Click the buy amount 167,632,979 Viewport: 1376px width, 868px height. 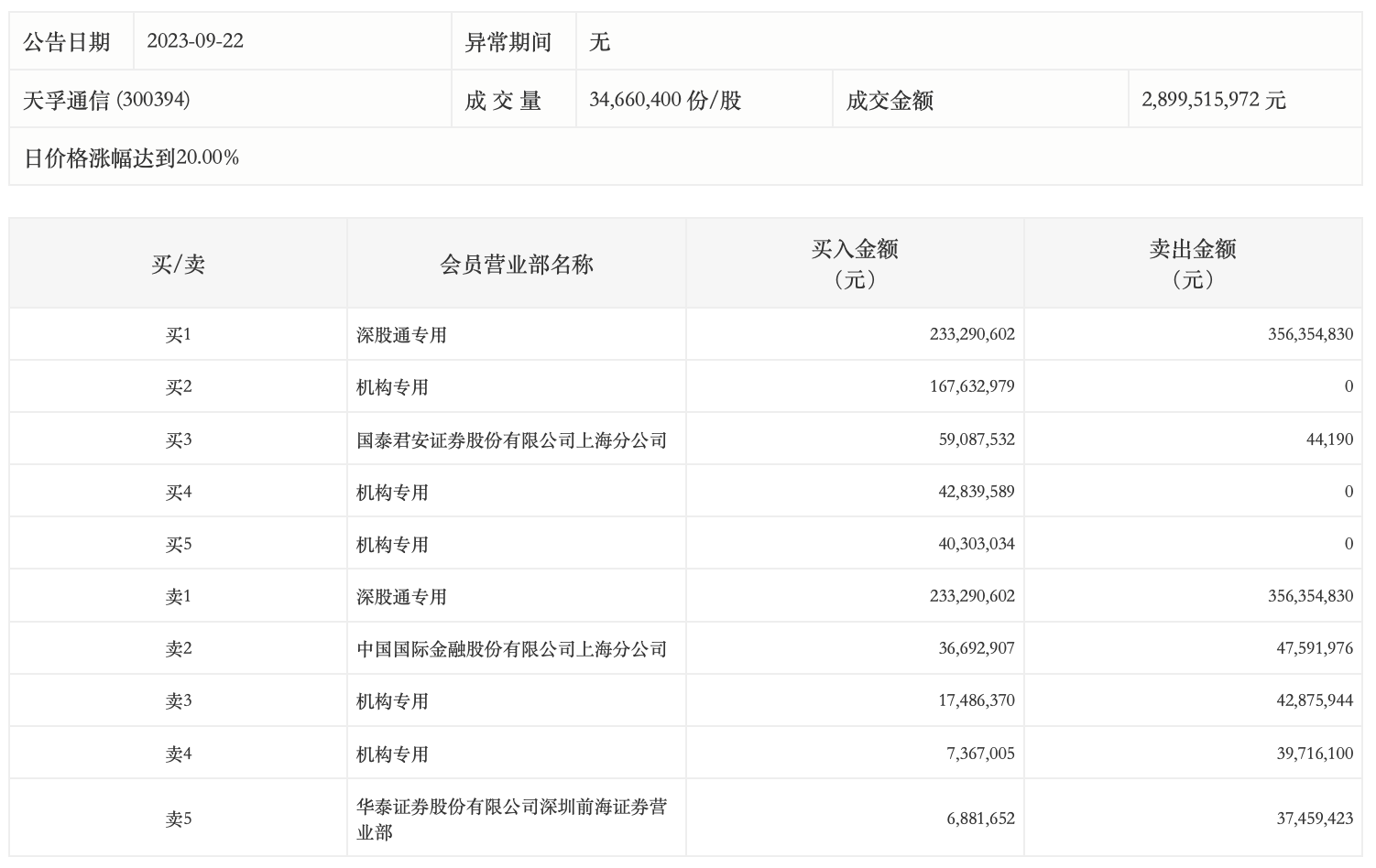[972, 387]
